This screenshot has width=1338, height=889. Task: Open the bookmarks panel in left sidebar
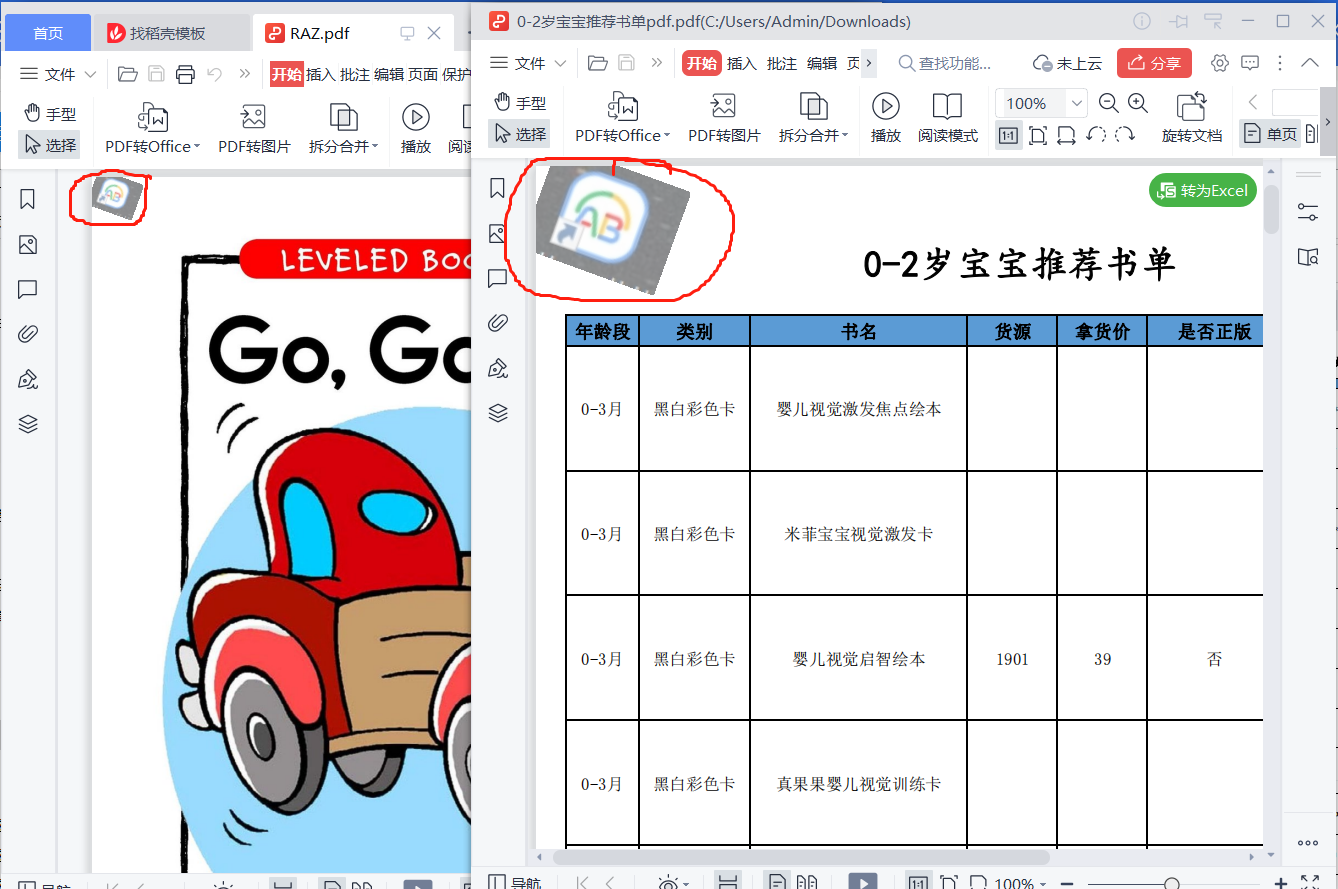click(497, 187)
